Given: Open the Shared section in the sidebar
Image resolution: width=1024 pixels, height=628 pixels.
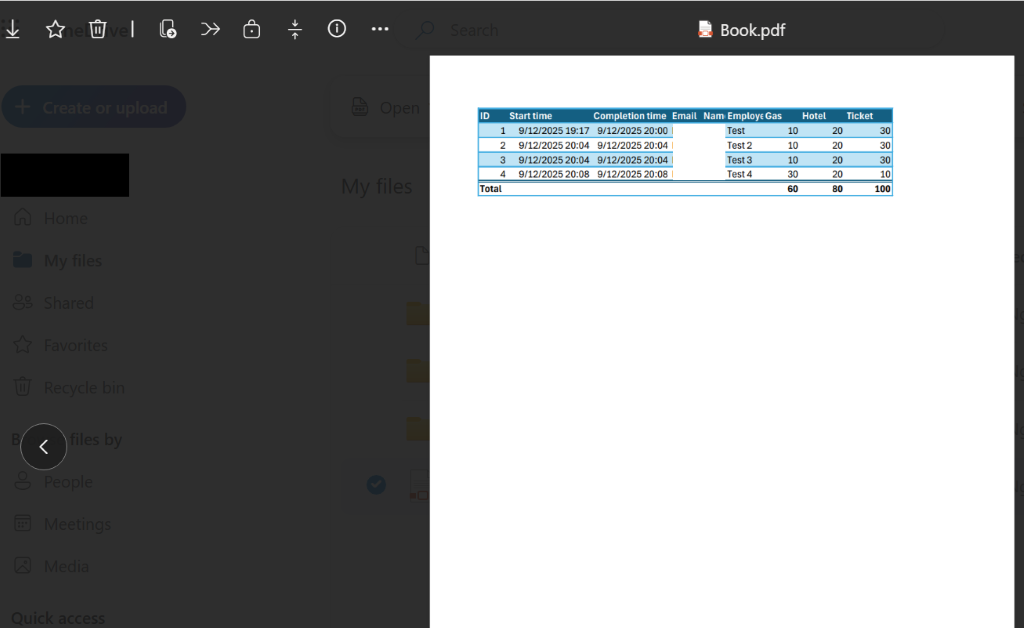Looking at the screenshot, I should pos(54,303).
